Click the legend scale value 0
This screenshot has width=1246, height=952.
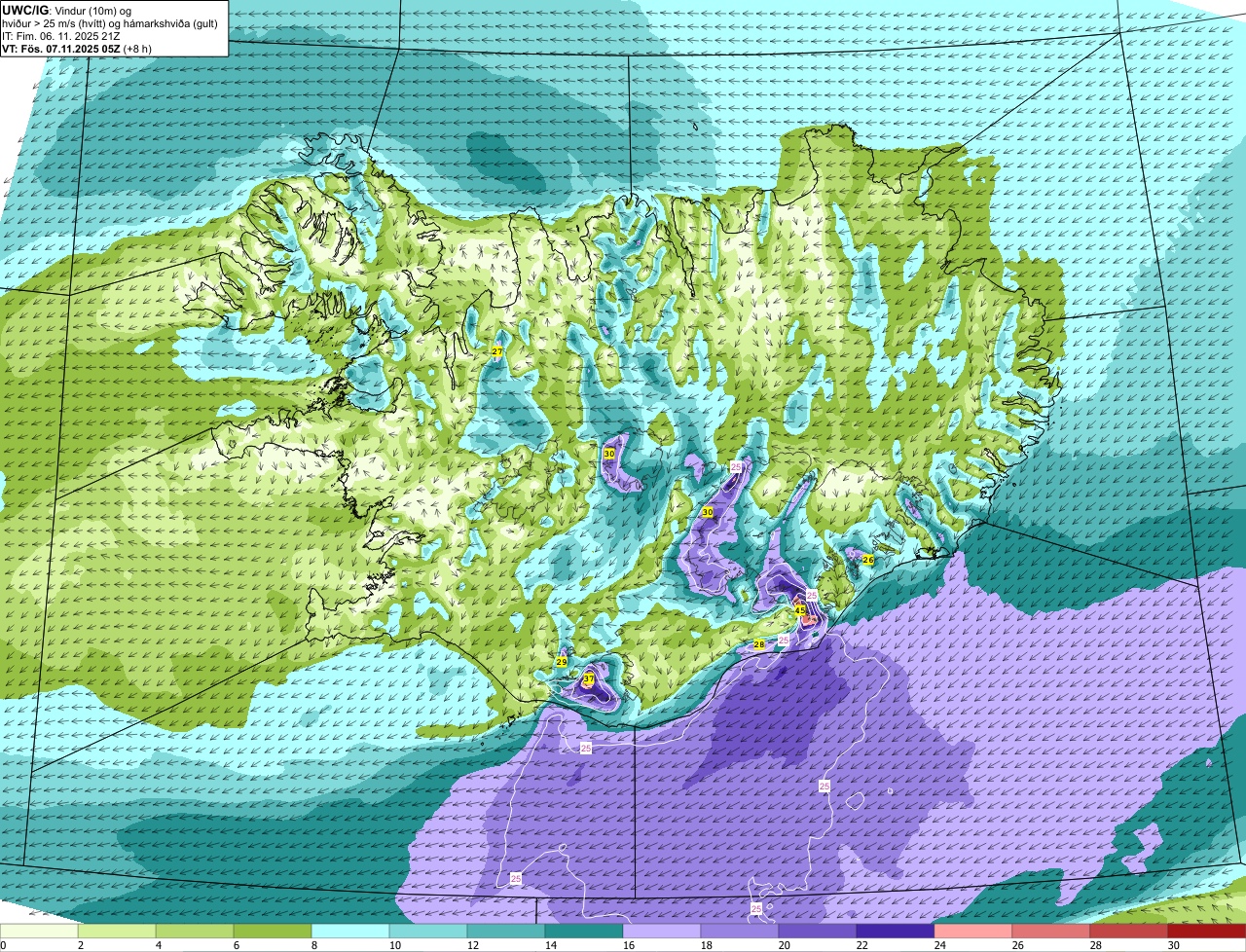[3, 945]
